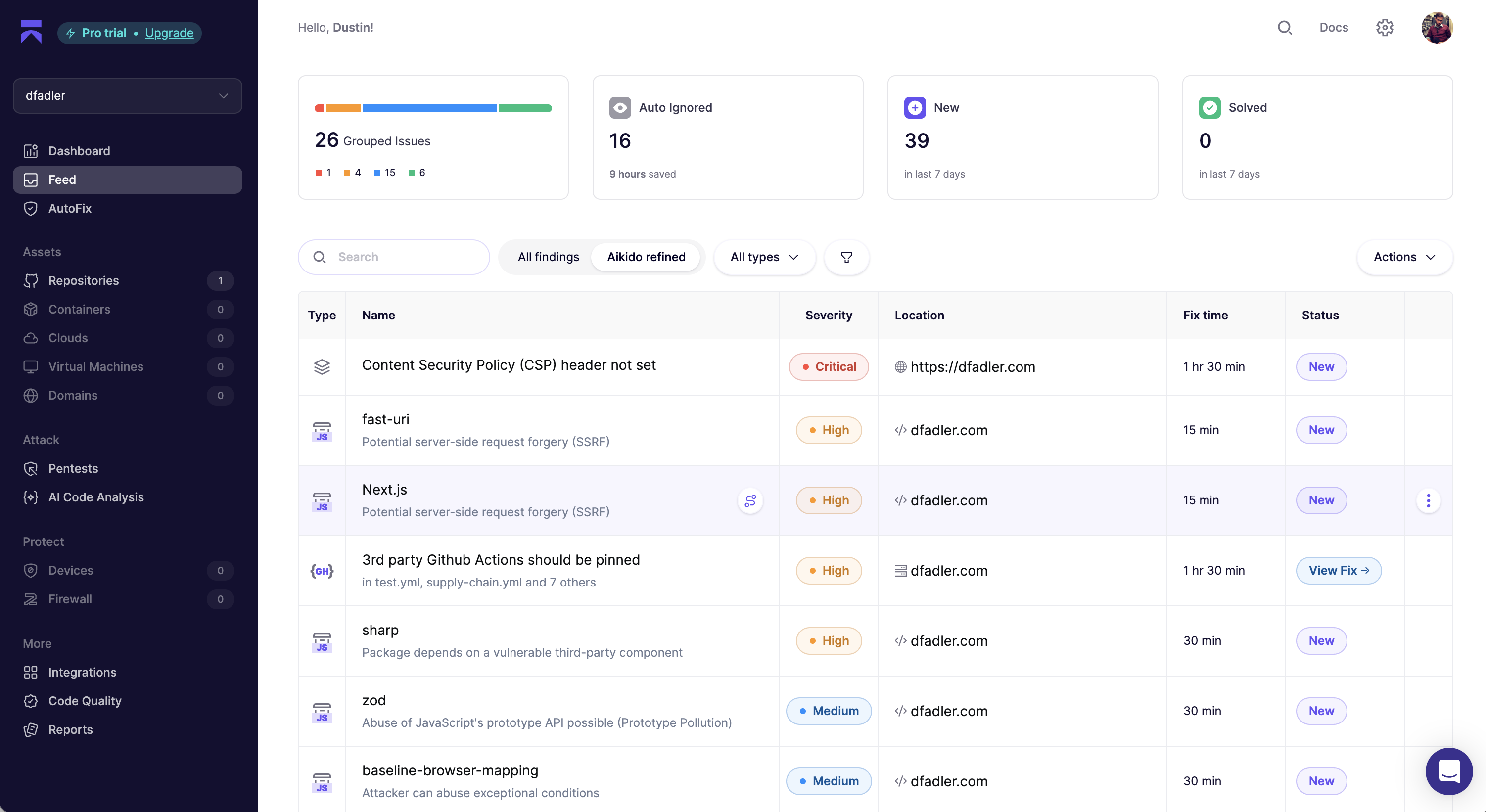Click the Aikido logo icon
The width and height of the screenshot is (1486, 812).
point(31,32)
